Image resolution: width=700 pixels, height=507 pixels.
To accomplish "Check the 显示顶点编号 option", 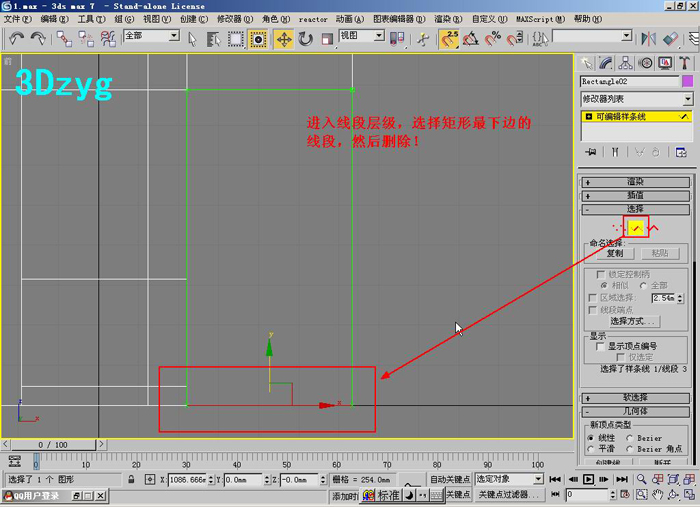I will click(x=600, y=346).
